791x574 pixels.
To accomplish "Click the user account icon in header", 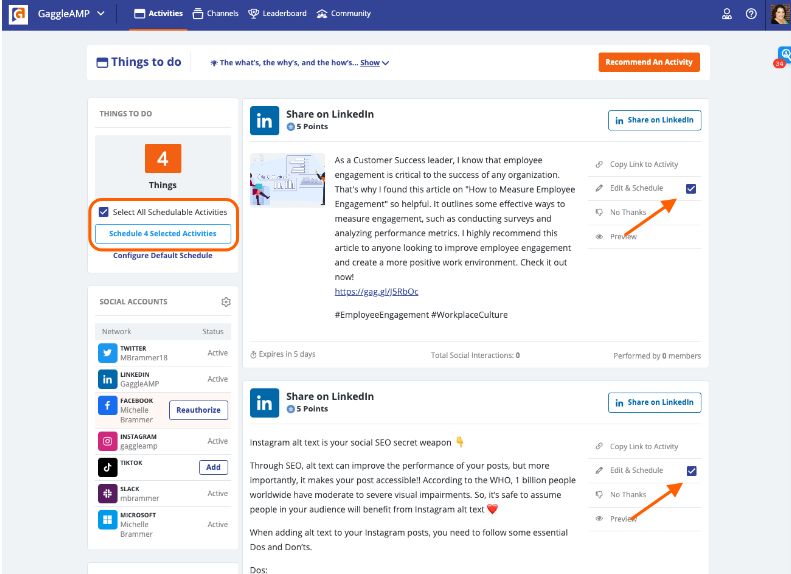I will pos(726,14).
